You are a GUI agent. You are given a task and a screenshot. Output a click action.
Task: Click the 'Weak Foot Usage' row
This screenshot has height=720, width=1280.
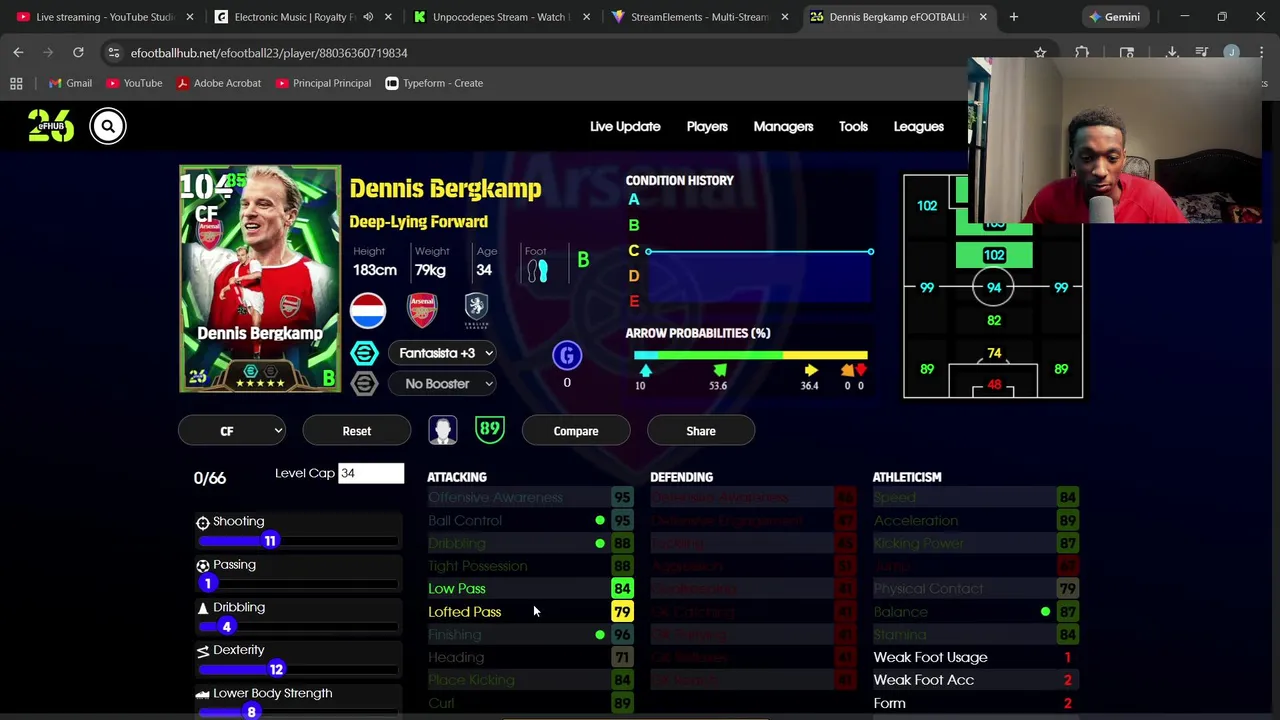pyautogui.click(x=977, y=657)
